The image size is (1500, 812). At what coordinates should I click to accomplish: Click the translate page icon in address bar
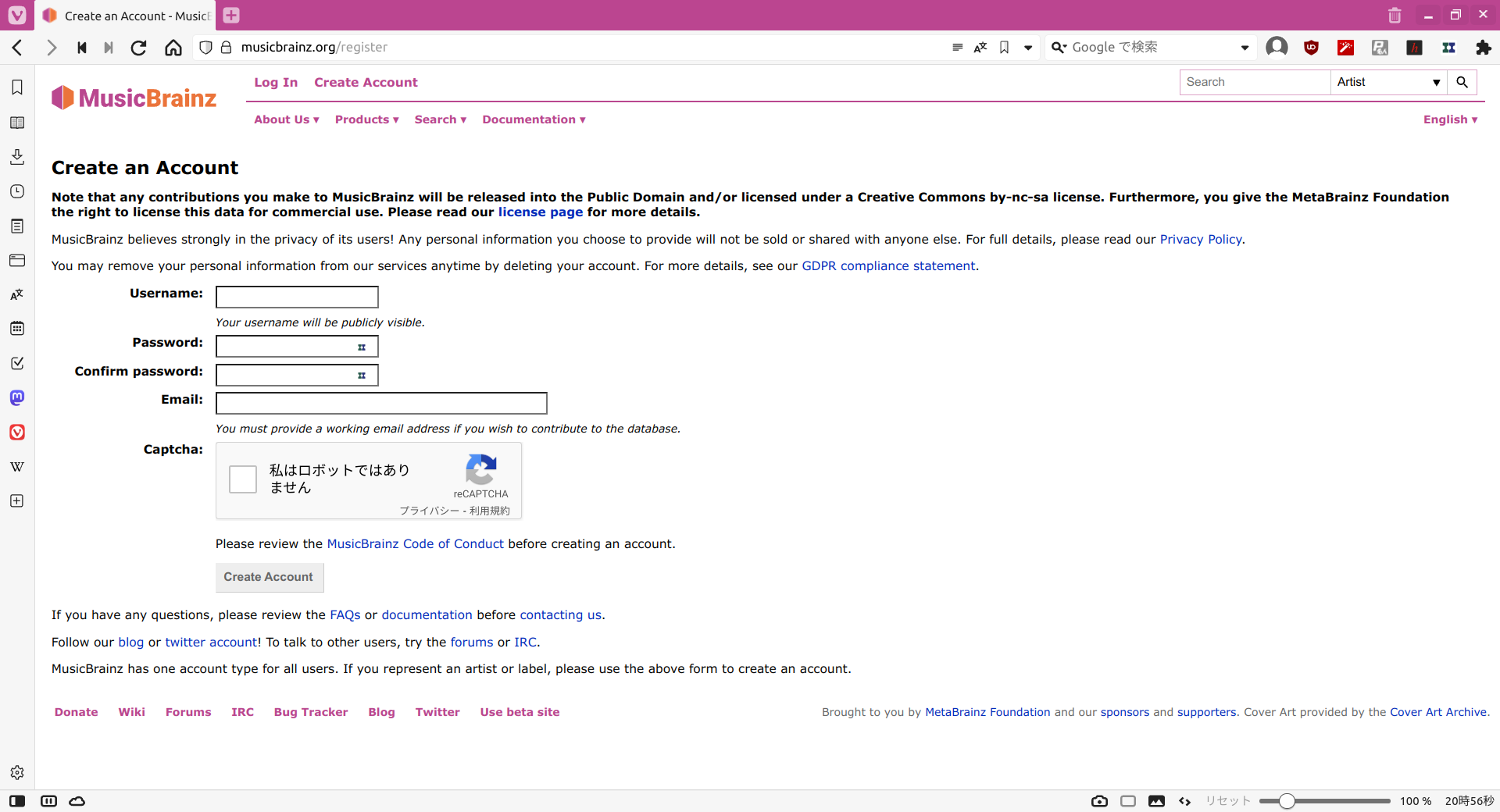click(x=980, y=48)
